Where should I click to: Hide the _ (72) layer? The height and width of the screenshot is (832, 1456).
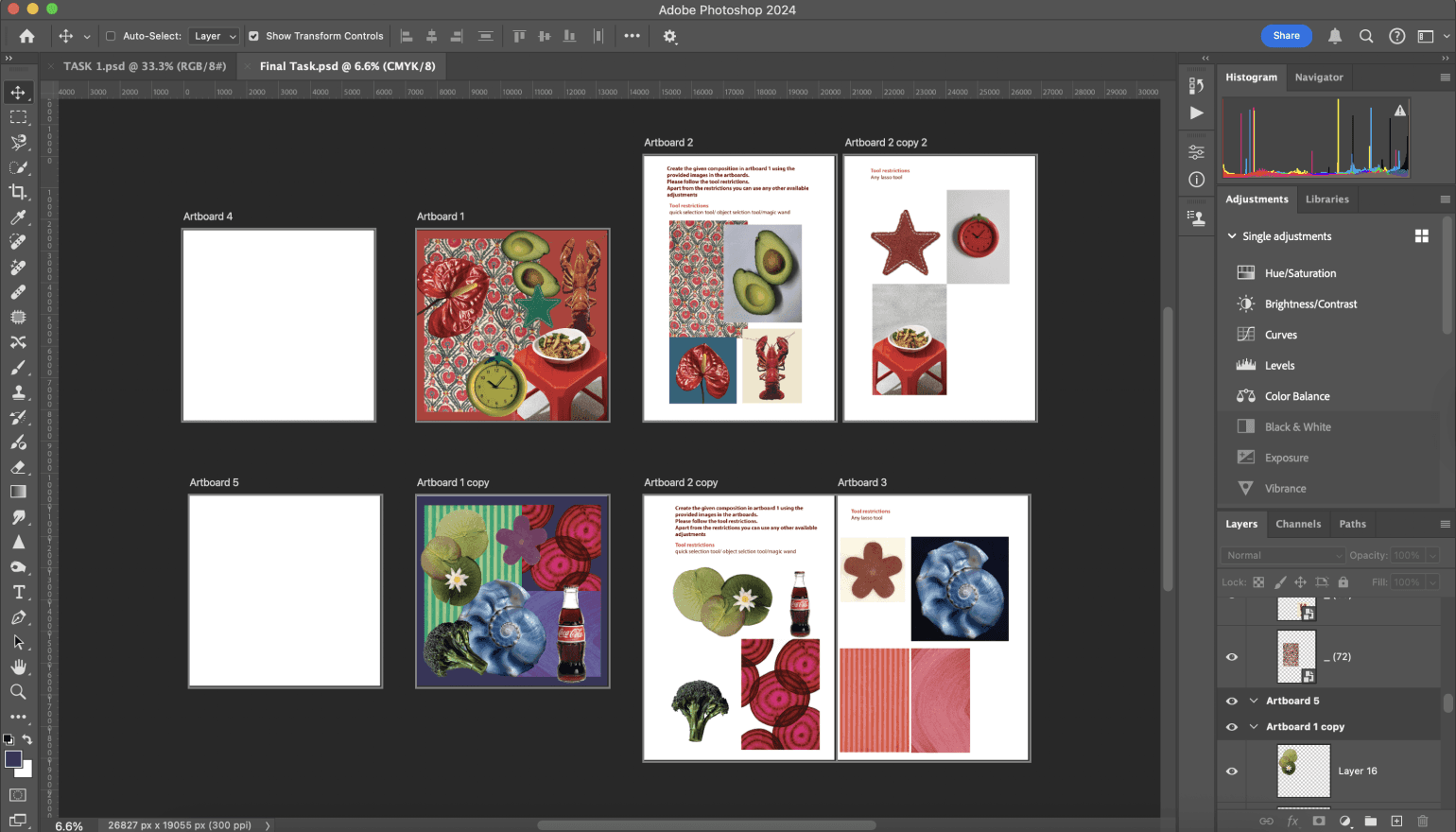tap(1232, 657)
